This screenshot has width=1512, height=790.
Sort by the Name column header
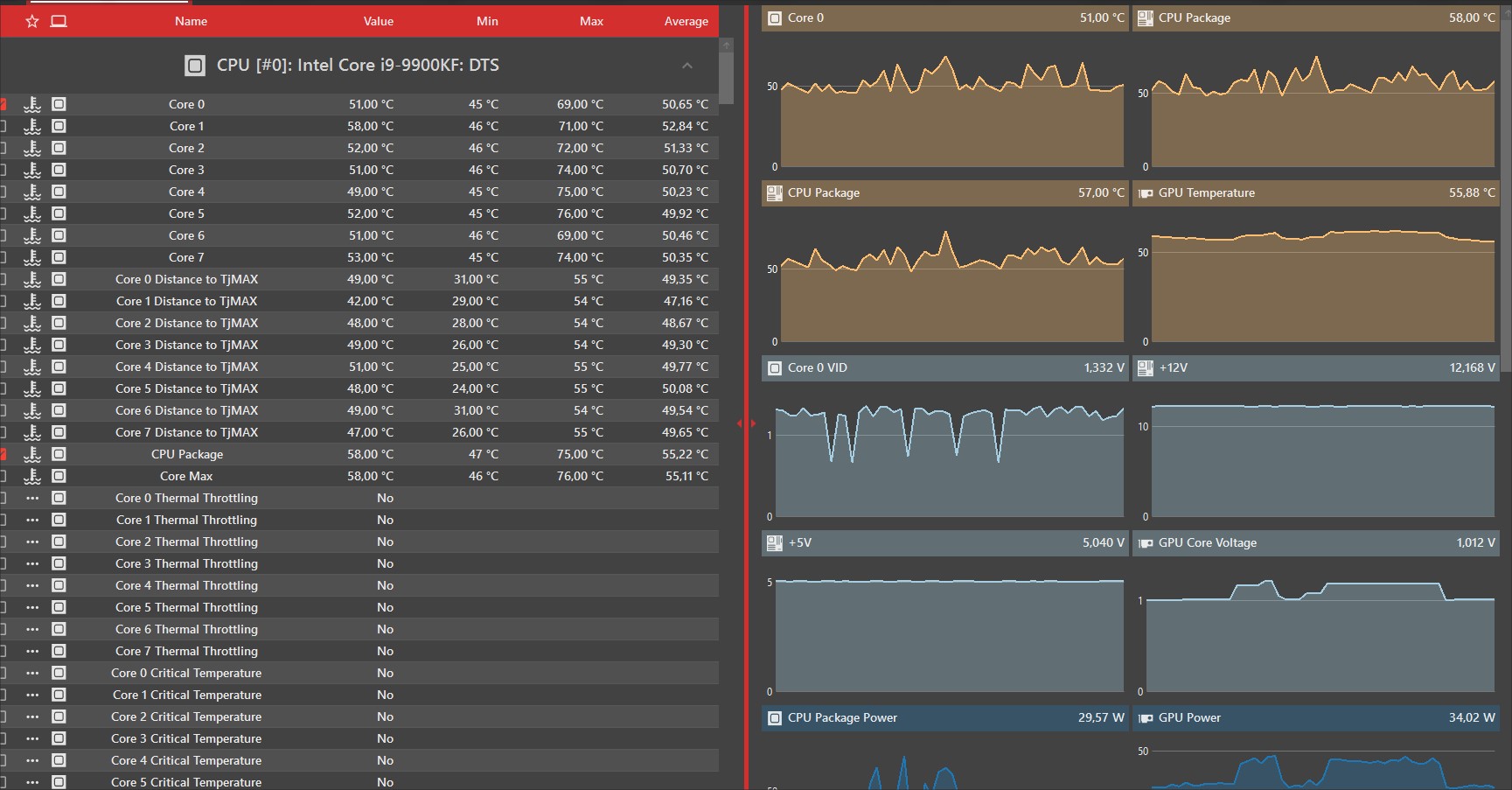[x=191, y=21]
